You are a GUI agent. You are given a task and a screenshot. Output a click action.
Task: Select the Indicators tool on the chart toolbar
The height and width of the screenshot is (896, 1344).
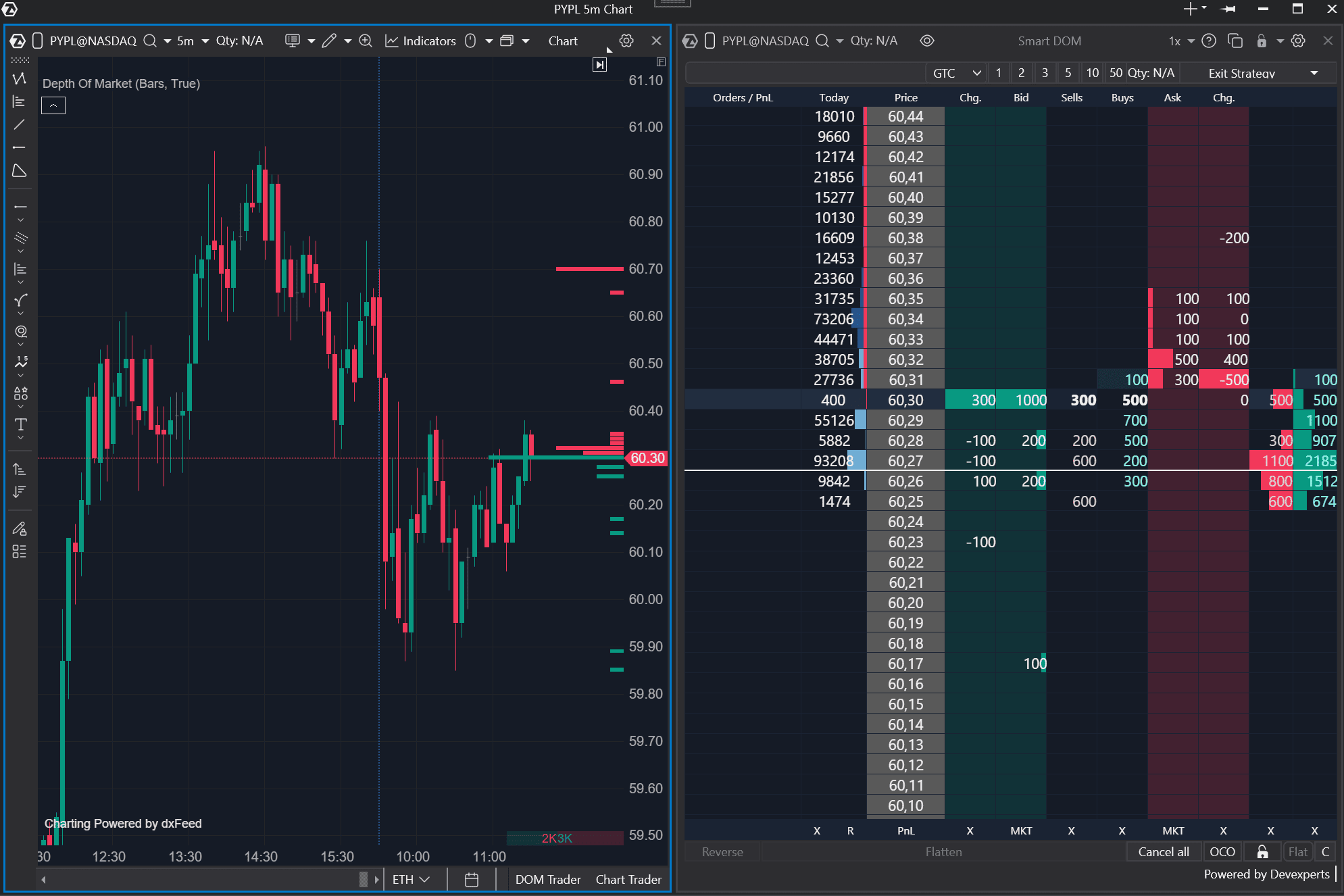coord(420,41)
